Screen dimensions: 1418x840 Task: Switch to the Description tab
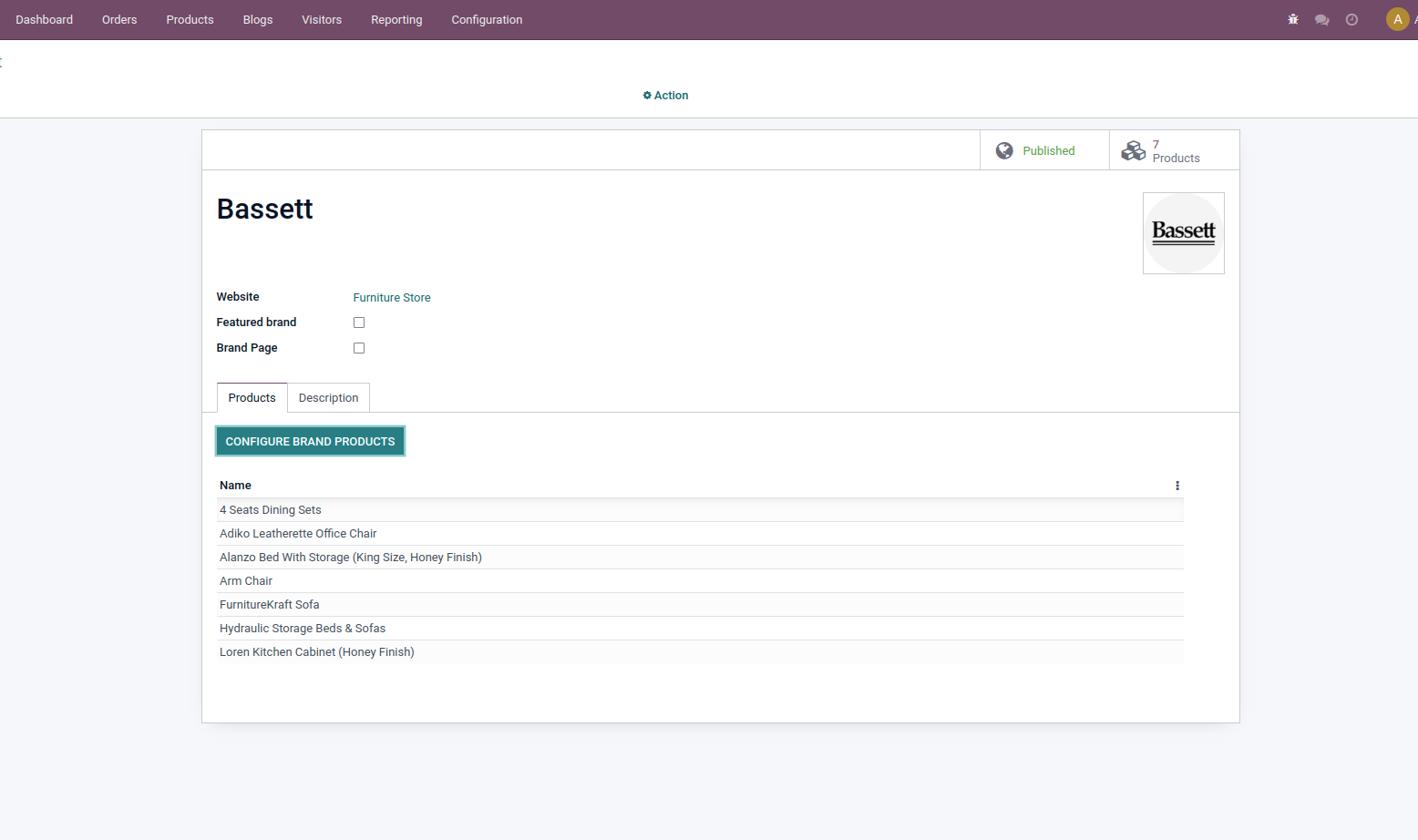tap(328, 398)
